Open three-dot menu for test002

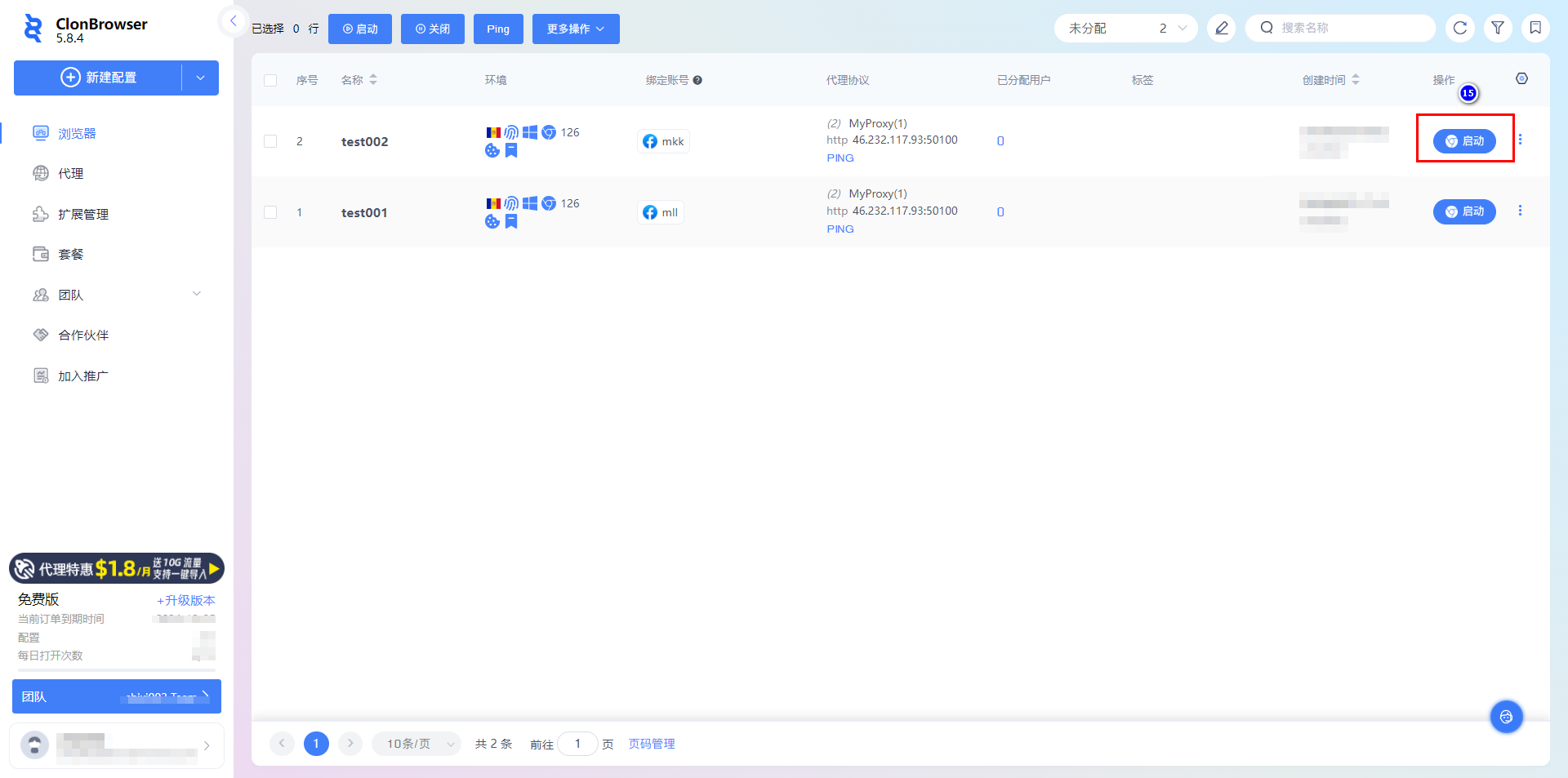tap(1520, 140)
